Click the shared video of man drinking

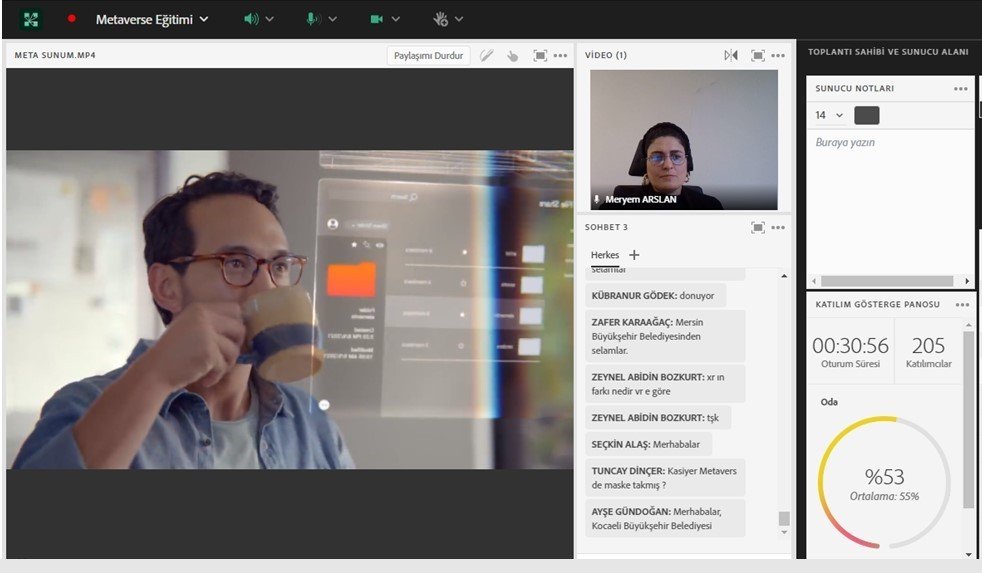[289, 309]
